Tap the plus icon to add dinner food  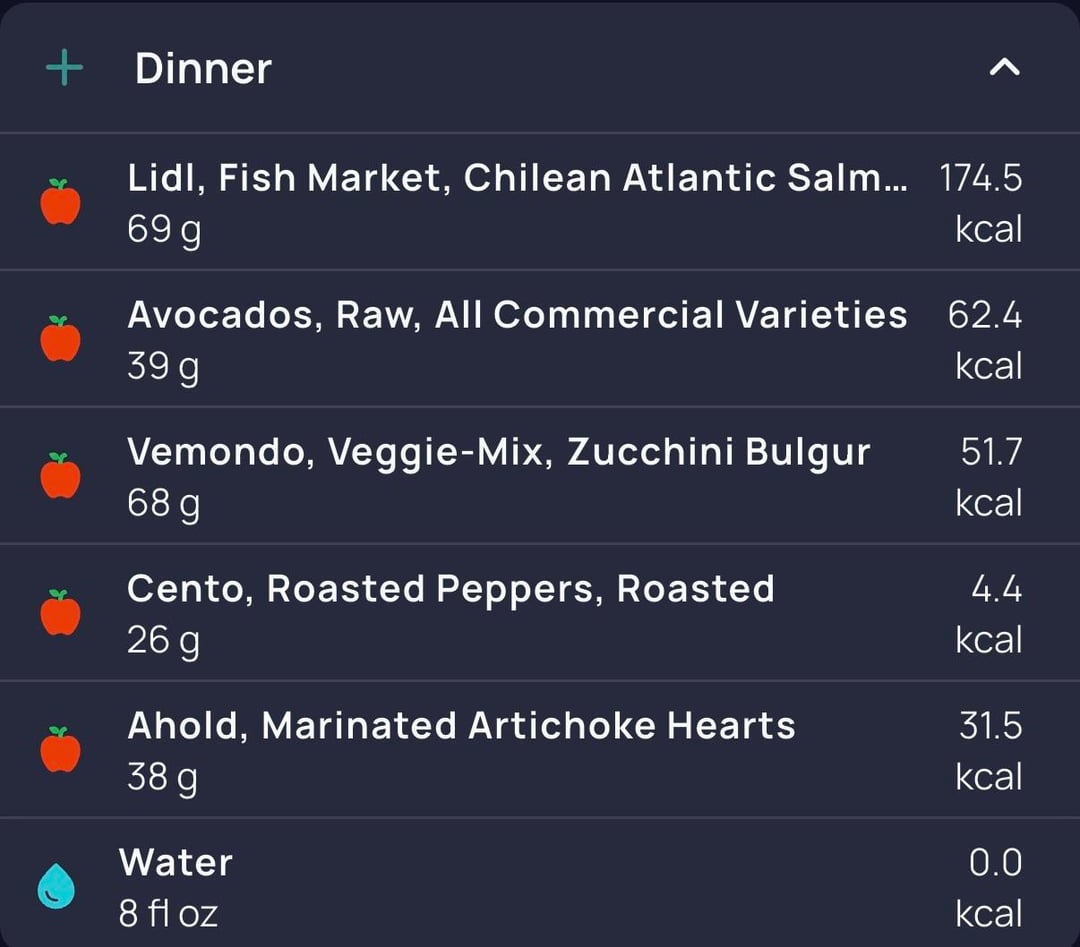(64, 69)
